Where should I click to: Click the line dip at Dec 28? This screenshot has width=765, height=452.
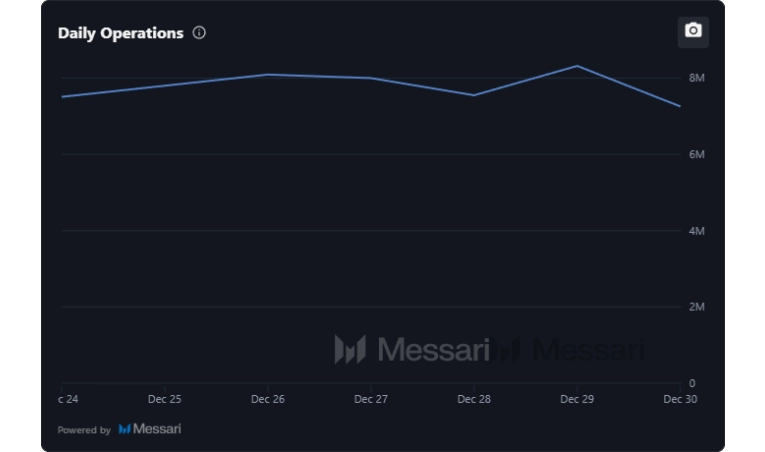click(474, 95)
